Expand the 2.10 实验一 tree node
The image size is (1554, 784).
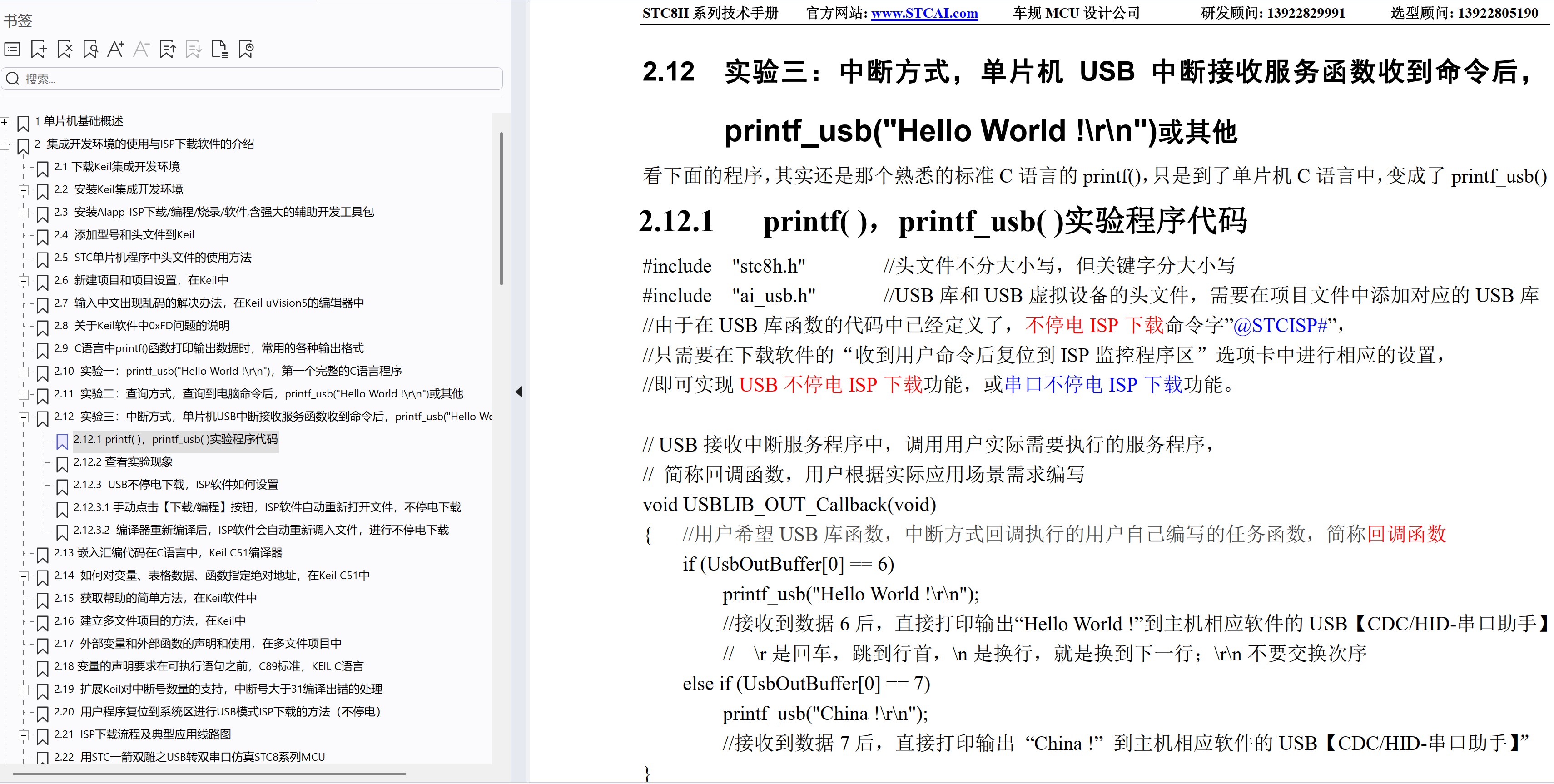[24, 372]
